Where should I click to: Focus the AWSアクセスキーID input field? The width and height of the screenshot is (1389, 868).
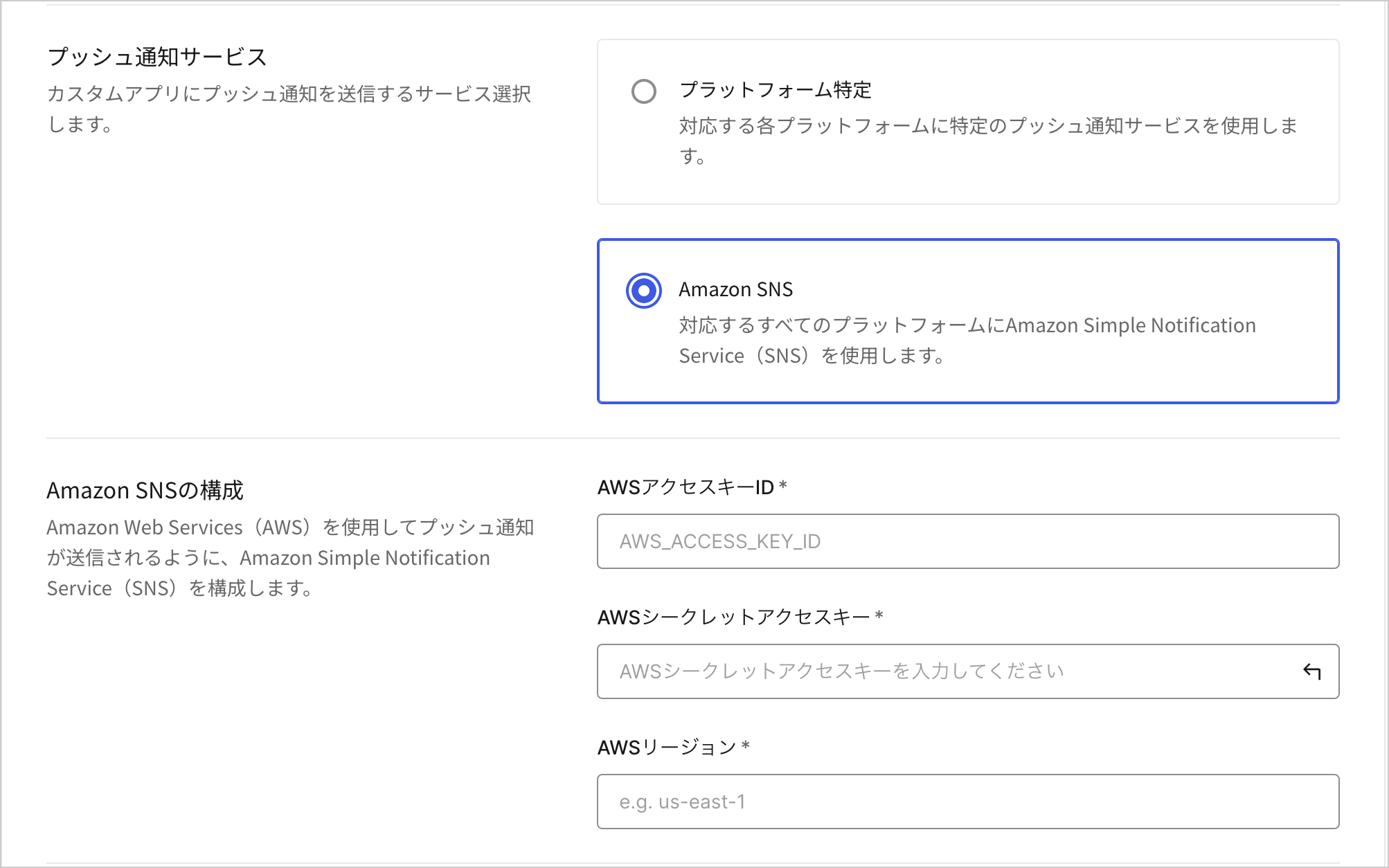point(967,541)
